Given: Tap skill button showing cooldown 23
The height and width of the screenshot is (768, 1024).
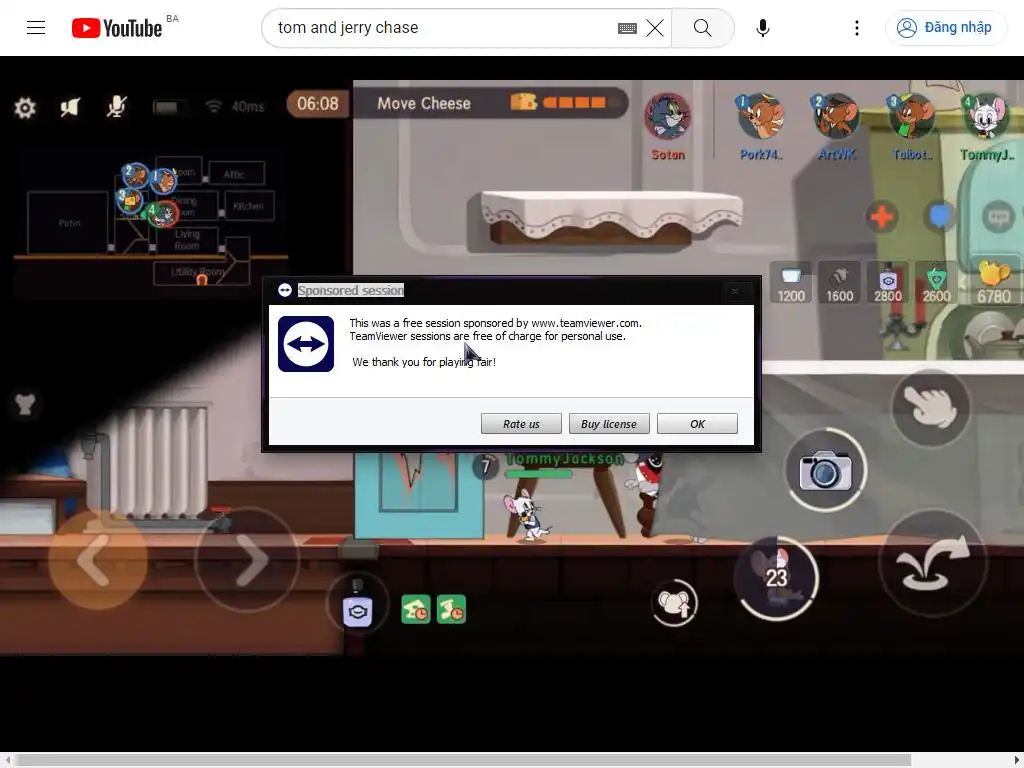Looking at the screenshot, I should click(x=776, y=578).
